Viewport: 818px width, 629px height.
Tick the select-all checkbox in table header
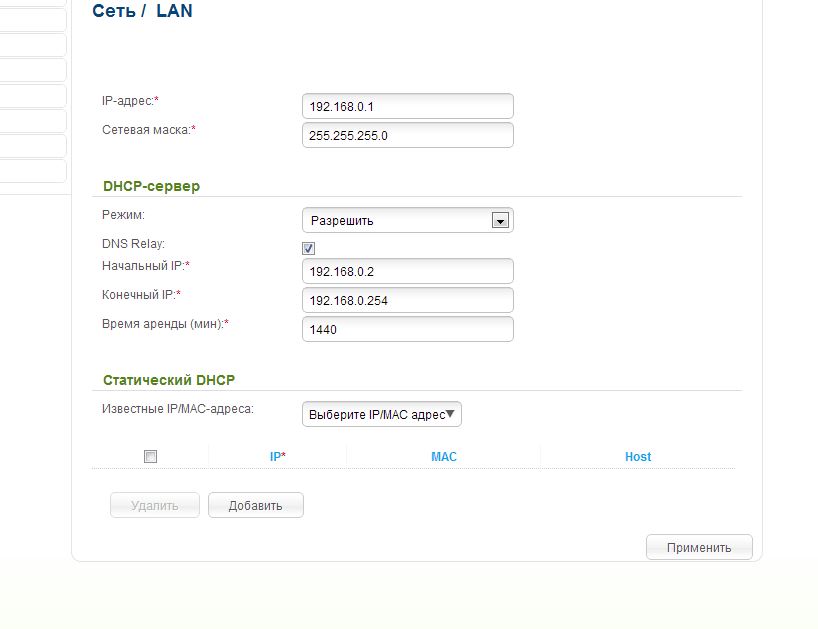point(150,456)
